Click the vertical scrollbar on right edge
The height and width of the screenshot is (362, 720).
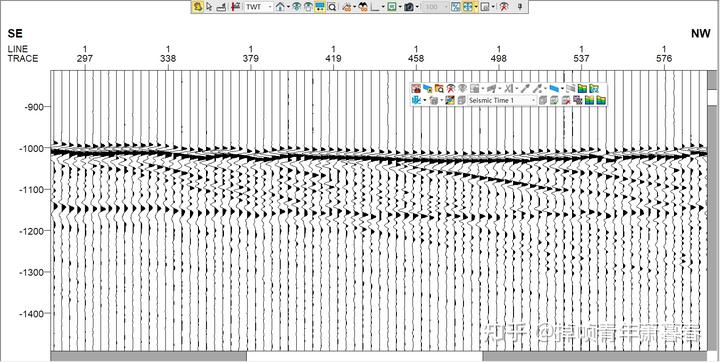pos(711,211)
